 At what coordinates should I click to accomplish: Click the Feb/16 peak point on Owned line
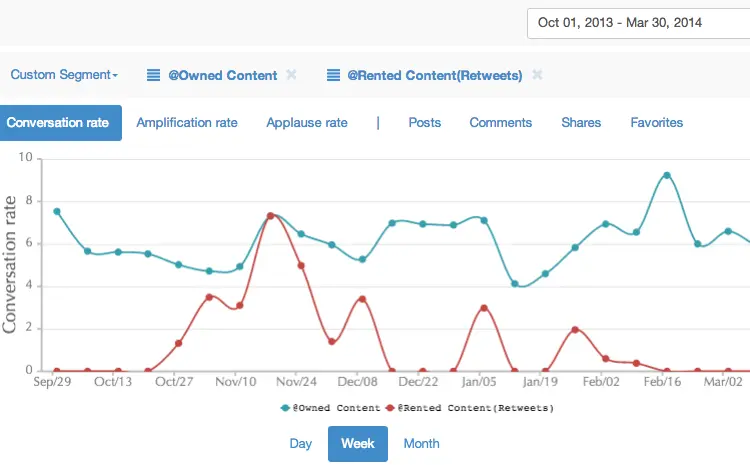[666, 175]
